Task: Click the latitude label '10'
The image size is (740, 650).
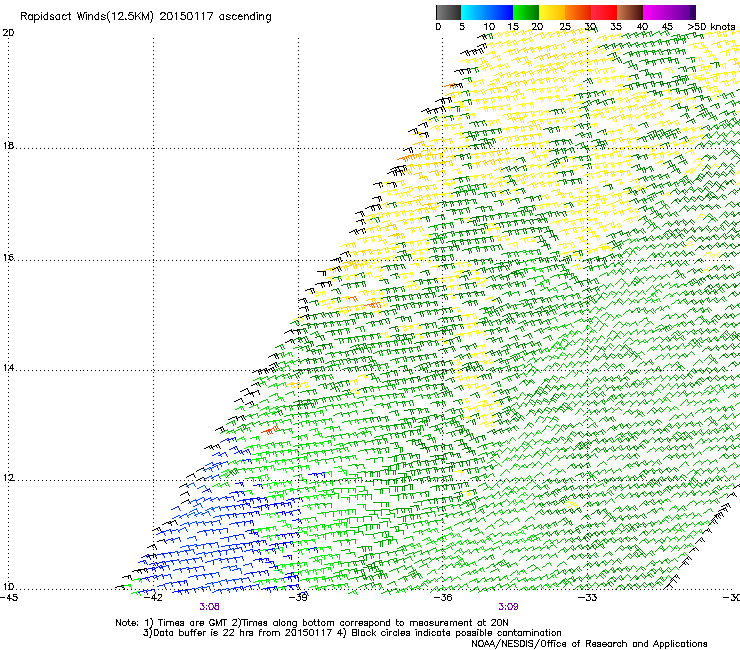Action: 8,587
